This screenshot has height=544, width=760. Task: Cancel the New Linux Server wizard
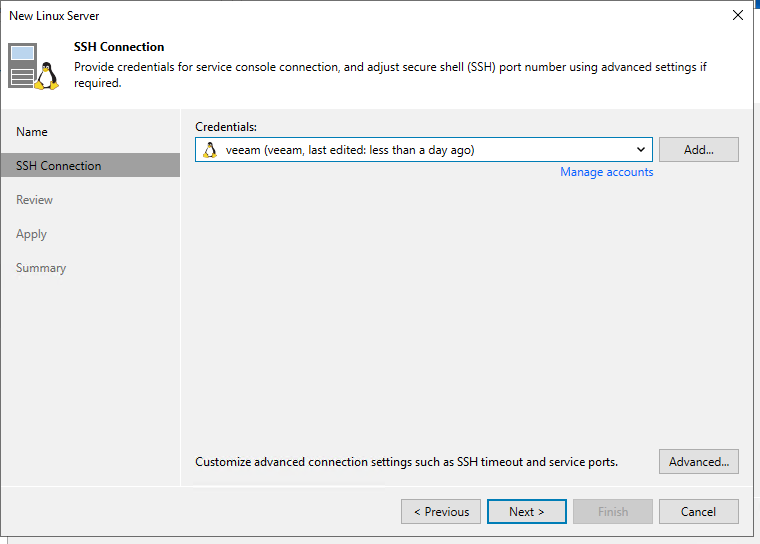(x=698, y=512)
